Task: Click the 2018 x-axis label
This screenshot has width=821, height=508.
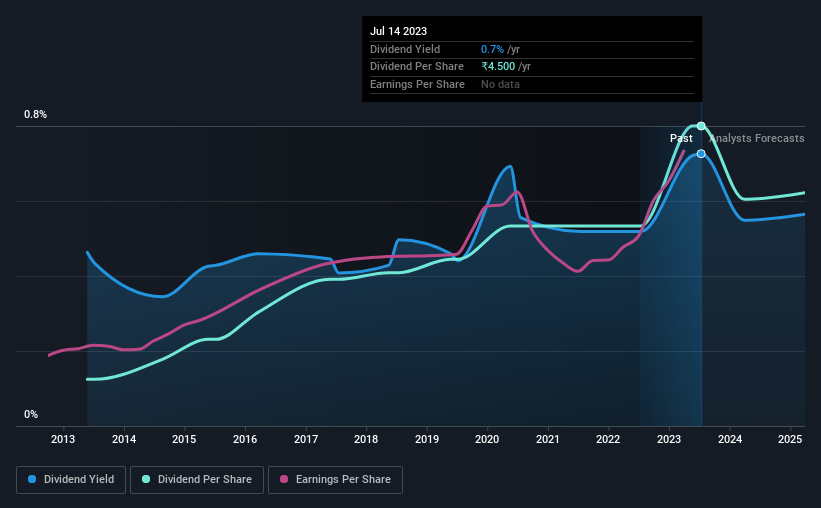Action: click(366, 439)
